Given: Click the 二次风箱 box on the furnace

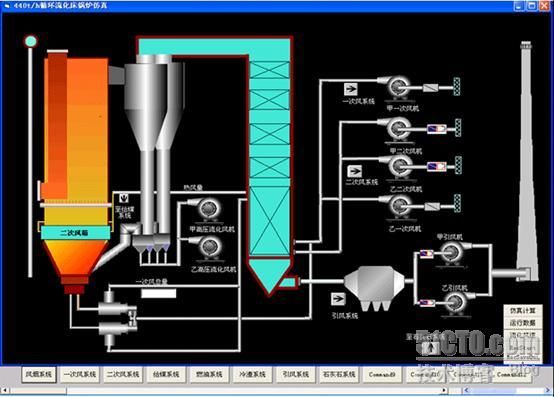Looking at the screenshot, I should click(x=75, y=233).
